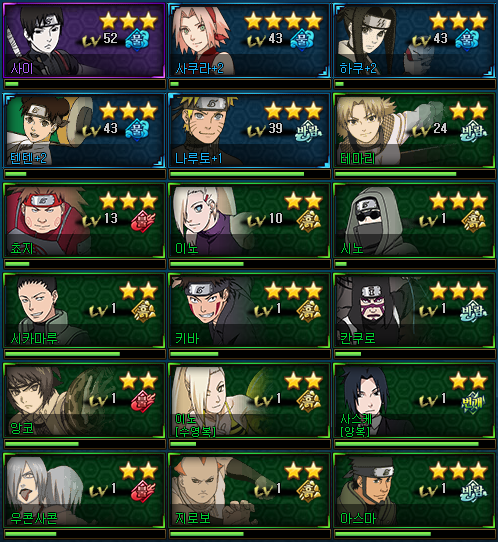The height and width of the screenshot is (542, 498).
Task: Click the earth element icon on 시카마루
Action: 143,311
